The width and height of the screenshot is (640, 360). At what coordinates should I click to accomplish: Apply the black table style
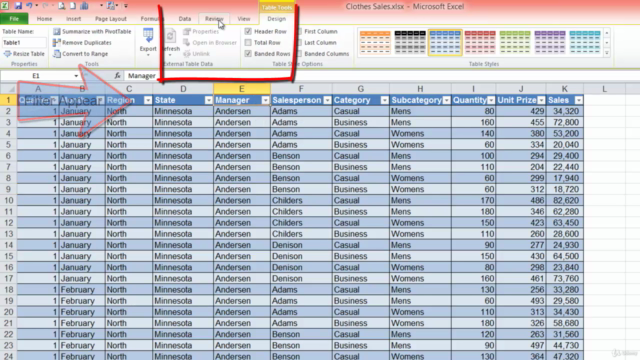pos(410,42)
